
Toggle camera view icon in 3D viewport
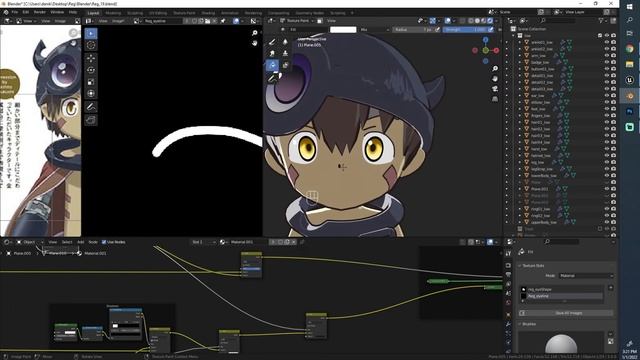(x=495, y=89)
